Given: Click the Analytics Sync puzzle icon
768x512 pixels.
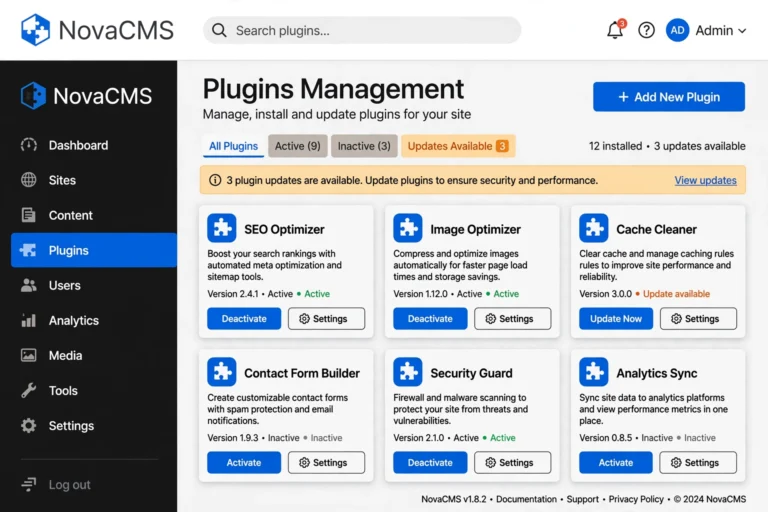Looking at the screenshot, I should click(x=594, y=372).
